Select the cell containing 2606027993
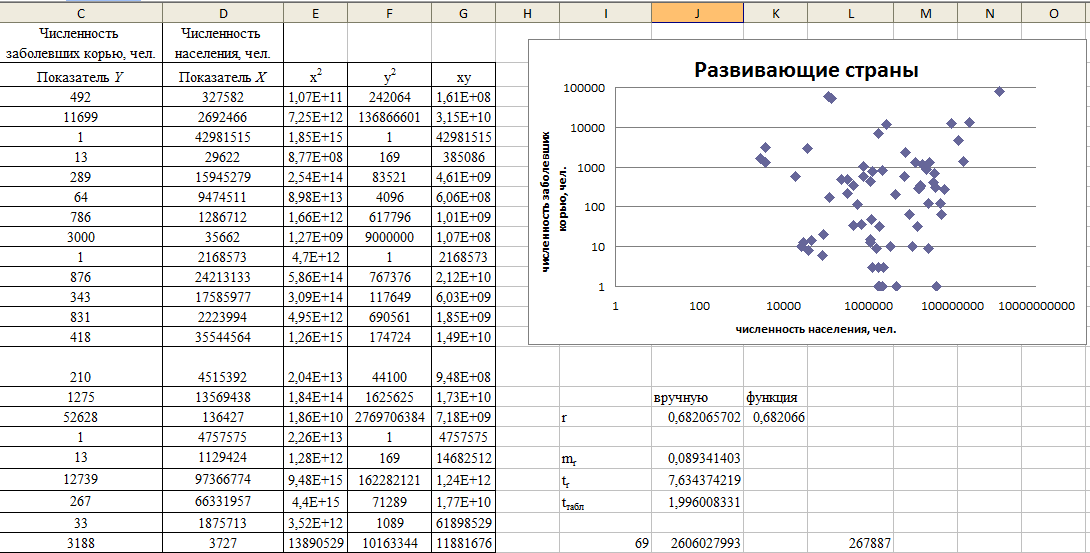The width and height of the screenshot is (1090, 553). click(697, 542)
